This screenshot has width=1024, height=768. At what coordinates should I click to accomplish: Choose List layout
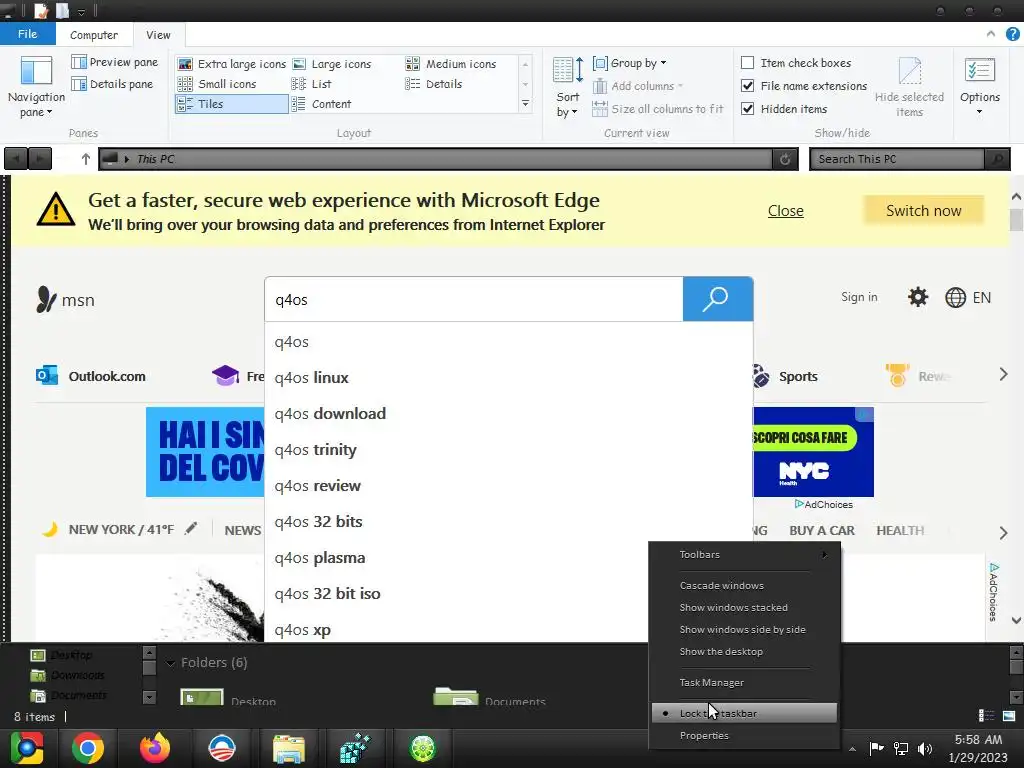click(312, 84)
